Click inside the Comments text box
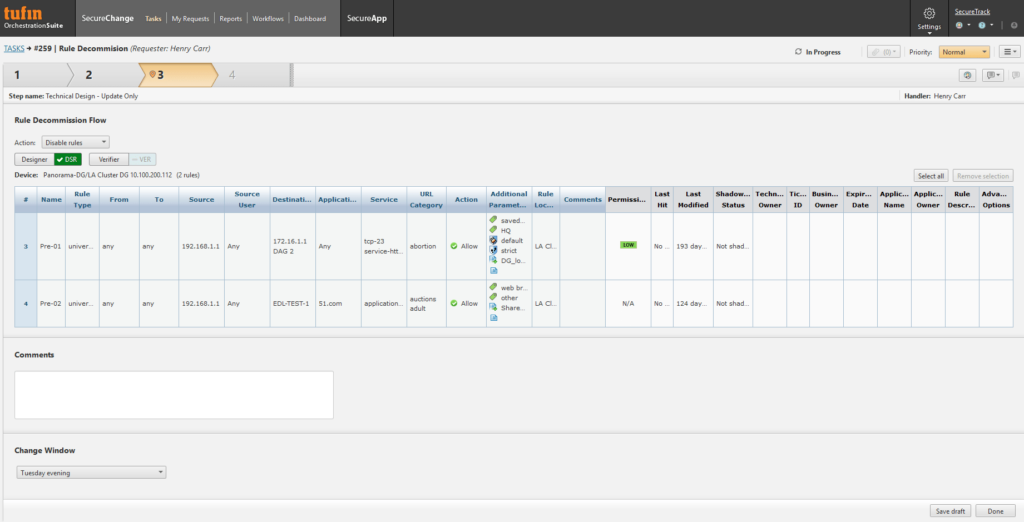The image size is (1024, 522). click(173, 394)
